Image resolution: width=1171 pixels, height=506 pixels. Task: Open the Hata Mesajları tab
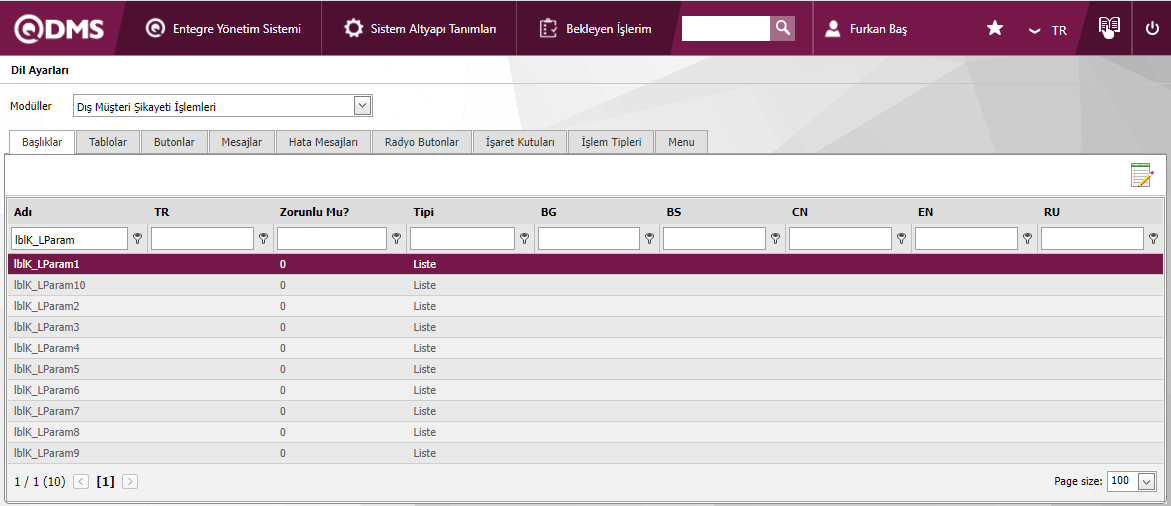pos(323,142)
